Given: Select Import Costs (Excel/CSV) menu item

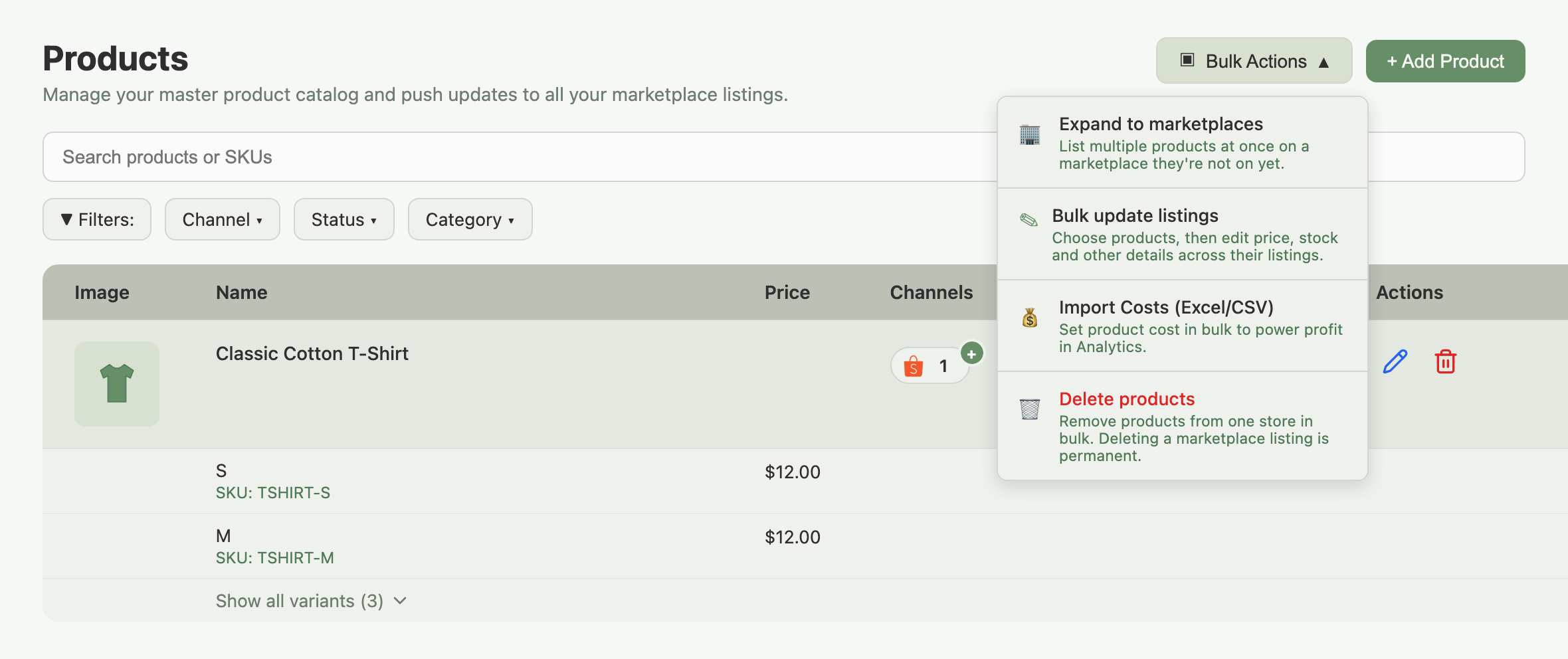Looking at the screenshot, I should 1183,326.
